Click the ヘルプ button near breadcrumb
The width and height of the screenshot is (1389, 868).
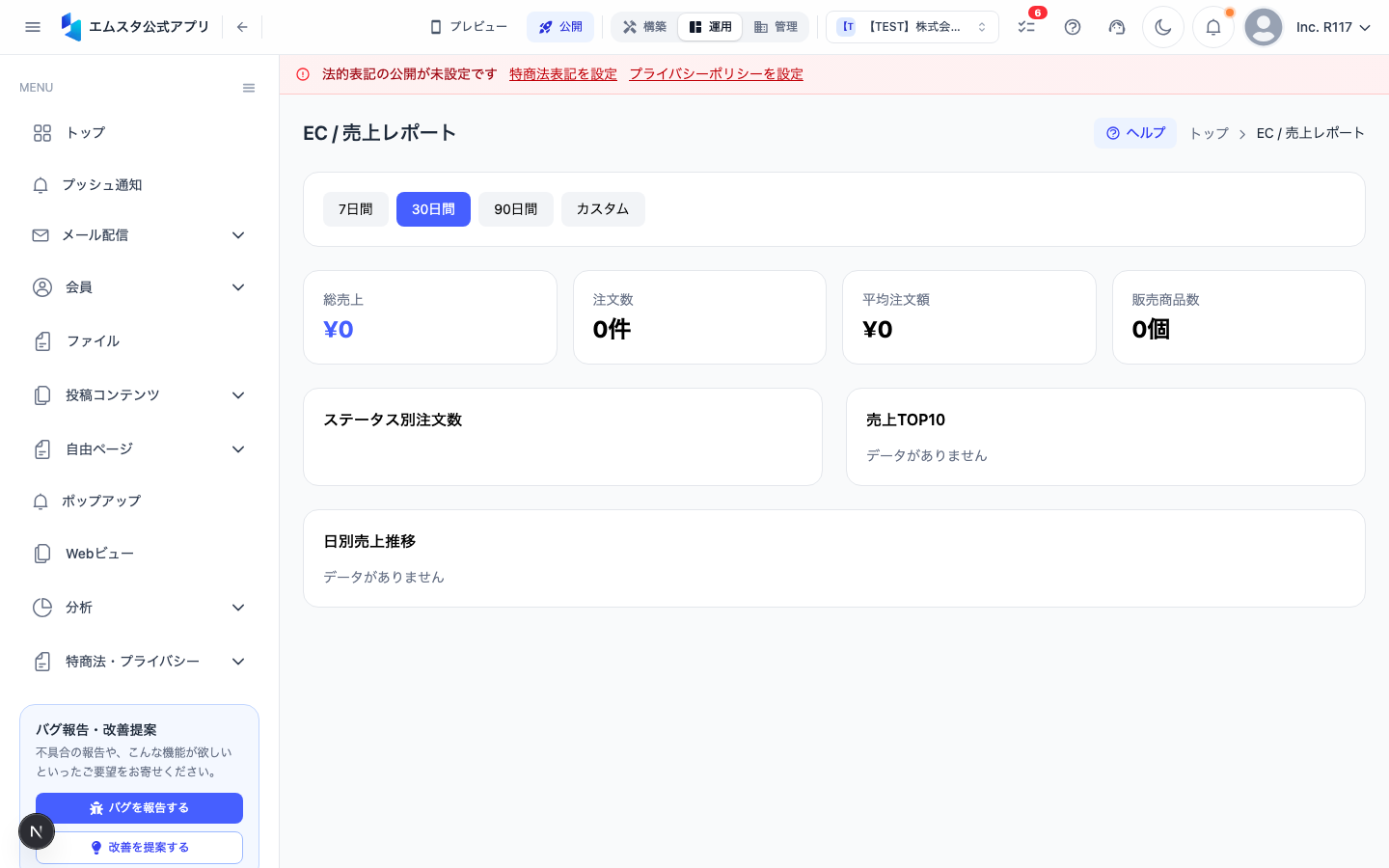[1135, 133]
